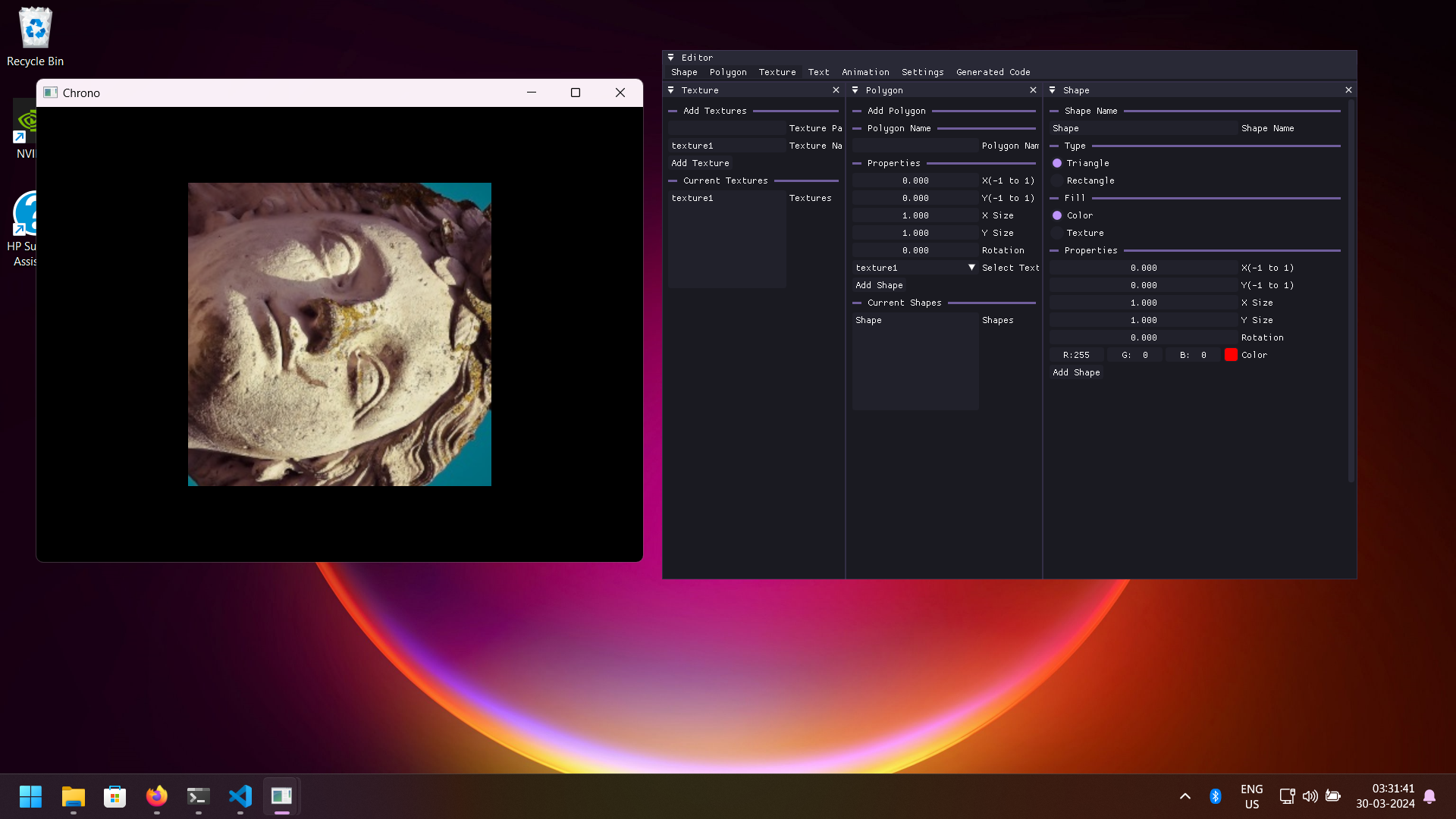Select texture1 in the Current Textures list
This screenshot has height=819, width=1456.
726,198
